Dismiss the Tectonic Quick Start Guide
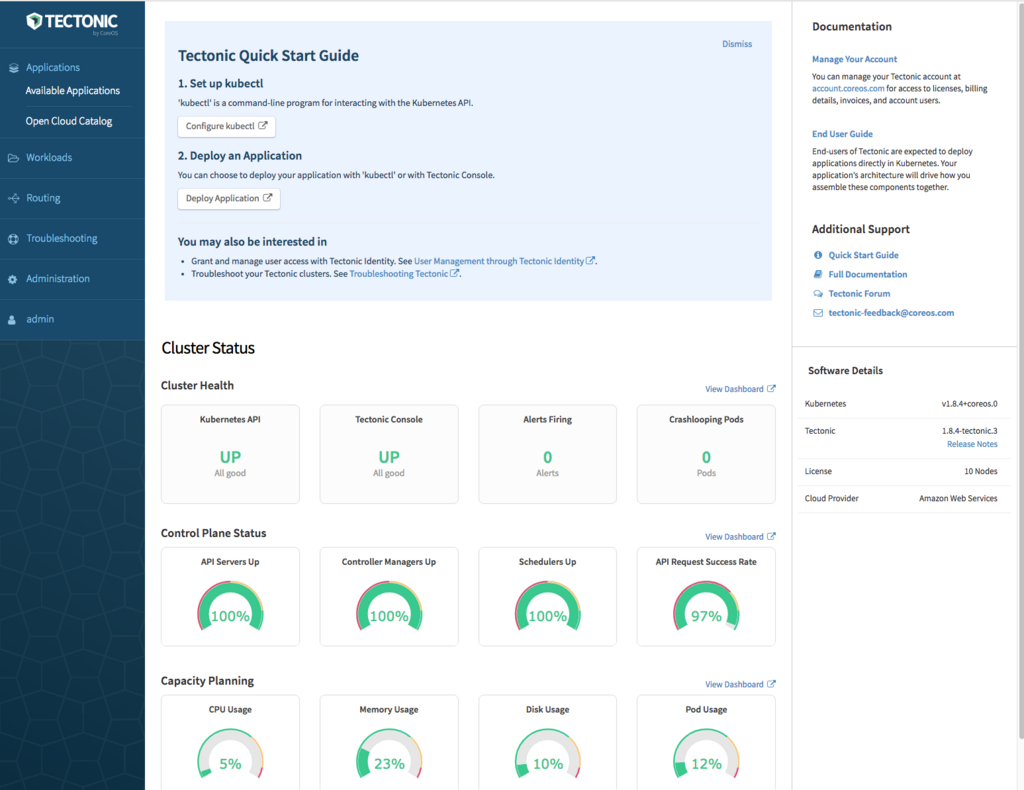The width and height of the screenshot is (1024, 790). click(737, 44)
